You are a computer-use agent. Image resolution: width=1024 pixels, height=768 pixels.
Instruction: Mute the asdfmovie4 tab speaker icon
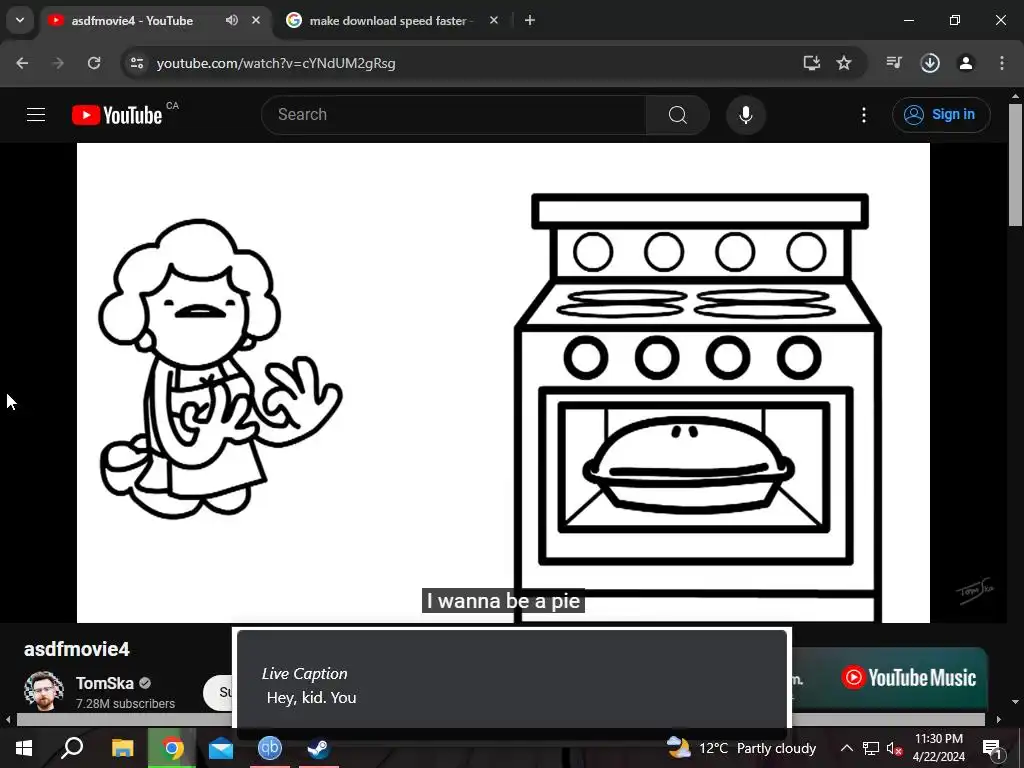click(x=231, y=20)
